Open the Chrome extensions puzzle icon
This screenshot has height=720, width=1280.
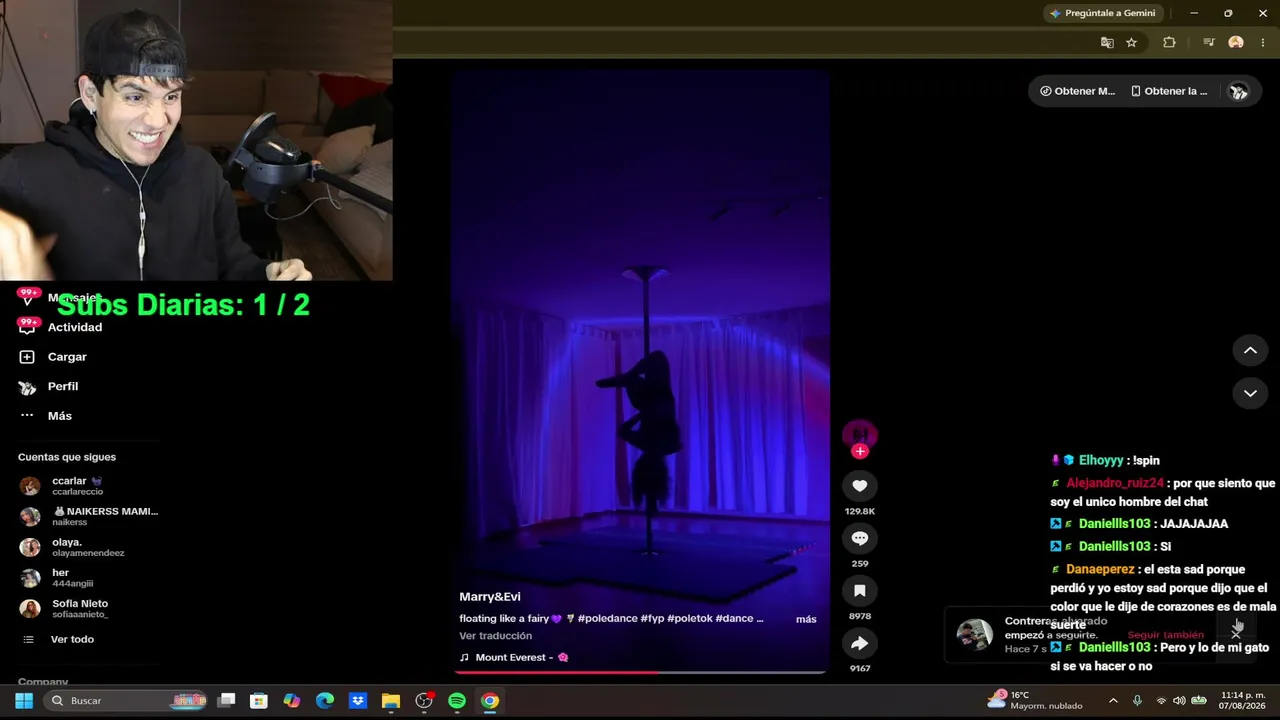[1169, 43]
